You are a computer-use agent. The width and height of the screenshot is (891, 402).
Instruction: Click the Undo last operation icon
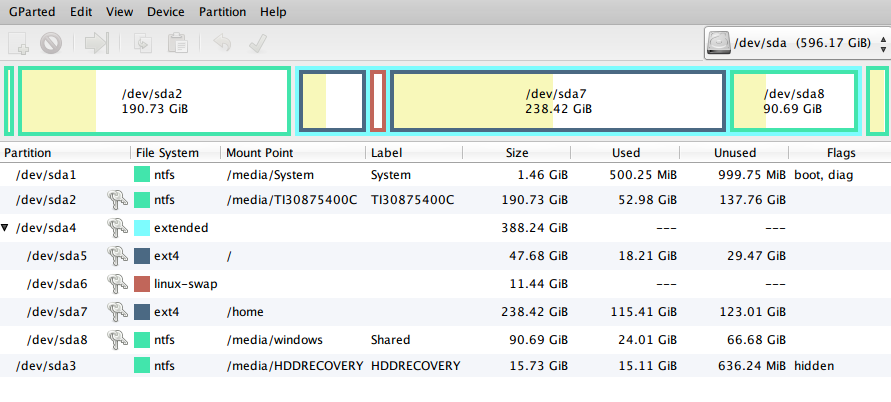(222, 43)
